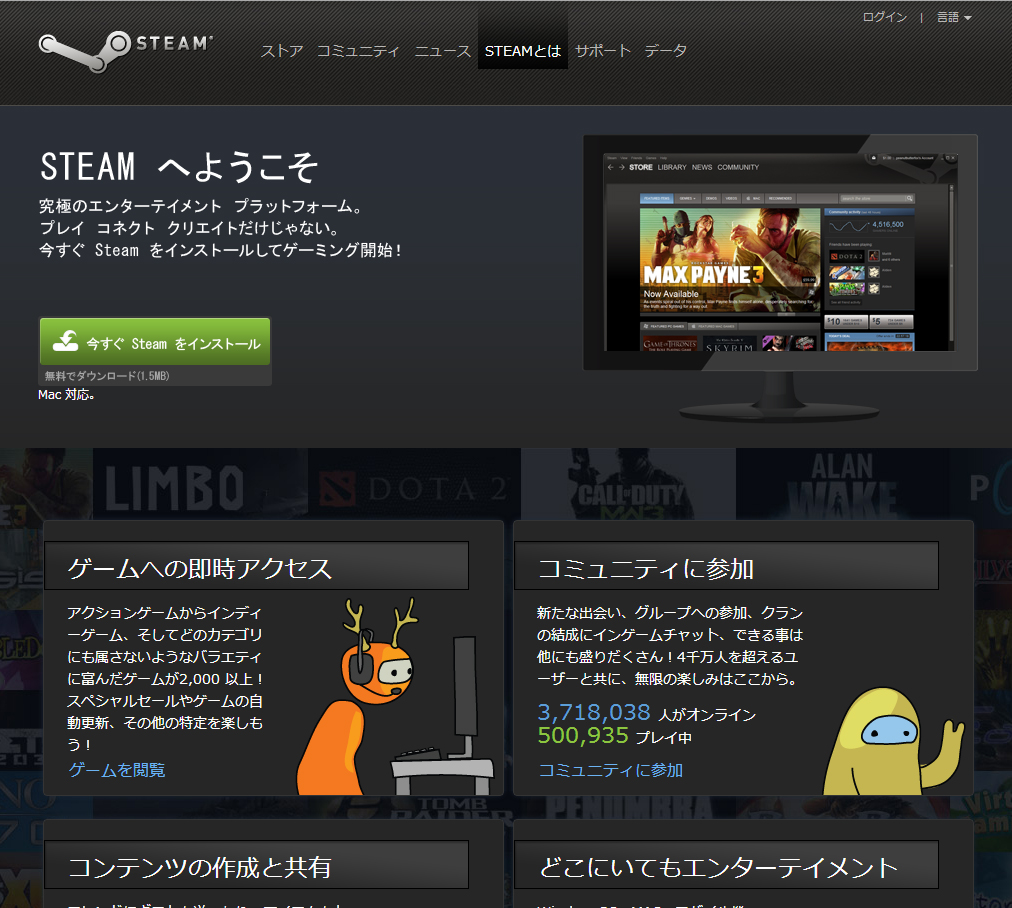Open the コミュニティ navigation item
The height and width of the screenshot is (908, 1012).
point(358,51)
